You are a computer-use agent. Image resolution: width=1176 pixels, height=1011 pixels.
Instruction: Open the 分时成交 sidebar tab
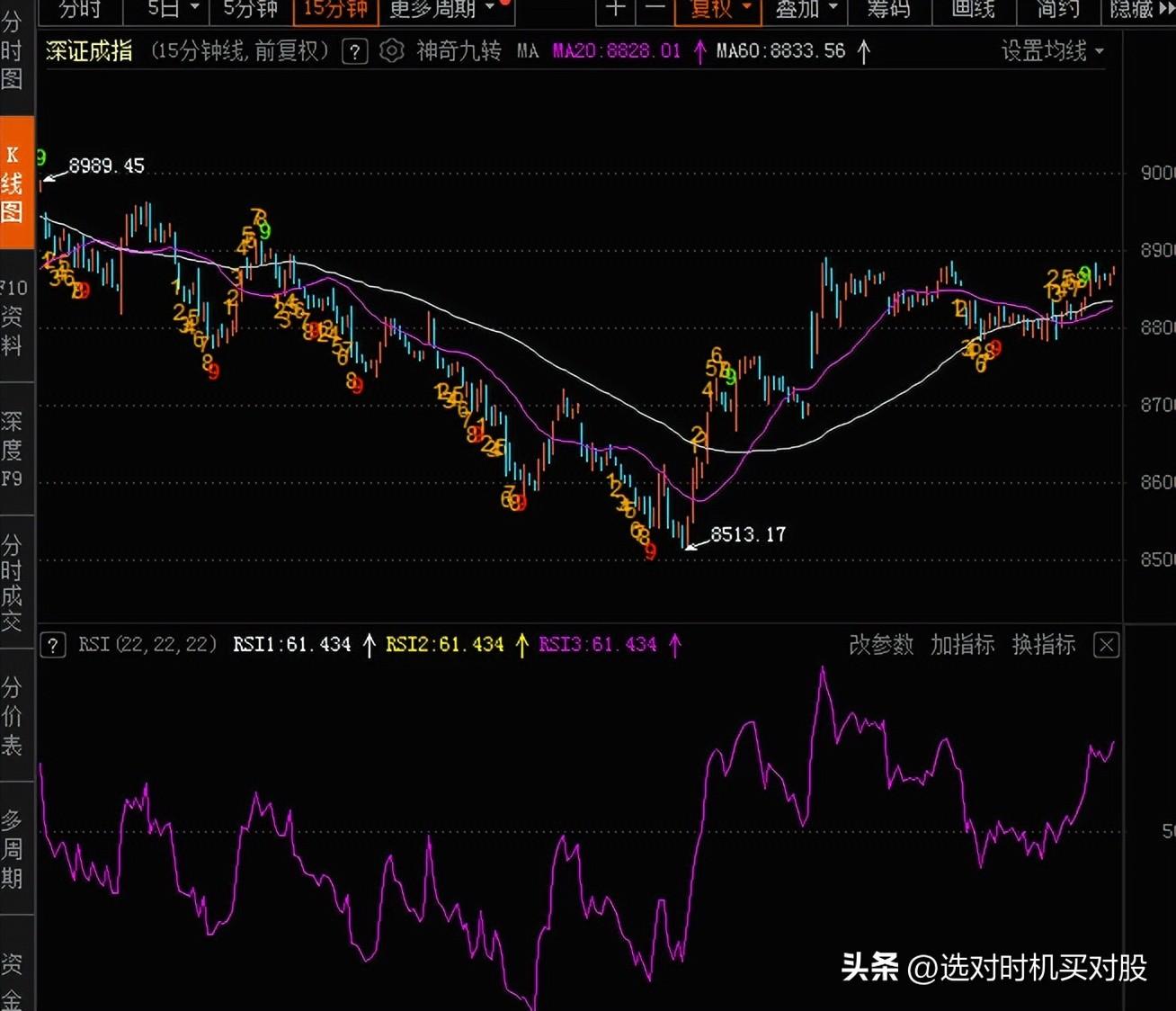tap(12, 583)
